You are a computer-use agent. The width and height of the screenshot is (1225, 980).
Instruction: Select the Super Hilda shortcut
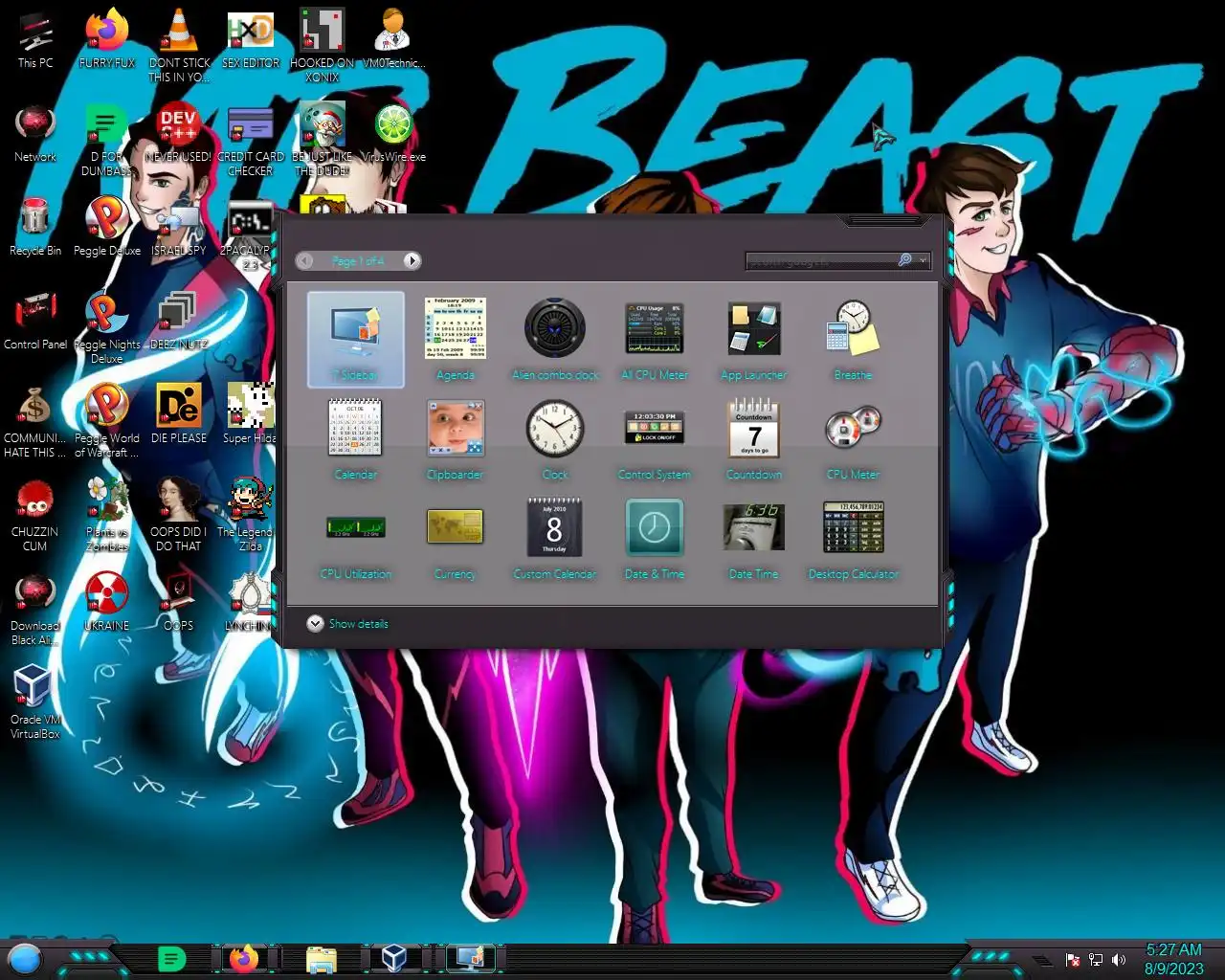click(251, 415)
